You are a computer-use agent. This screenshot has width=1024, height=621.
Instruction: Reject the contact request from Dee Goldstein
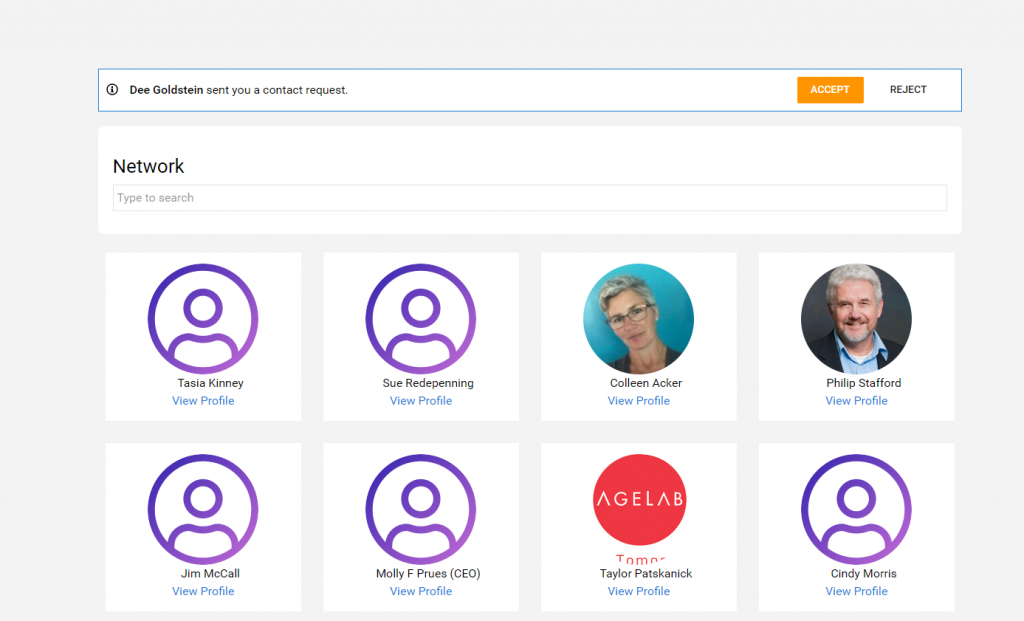coord(908,90)
